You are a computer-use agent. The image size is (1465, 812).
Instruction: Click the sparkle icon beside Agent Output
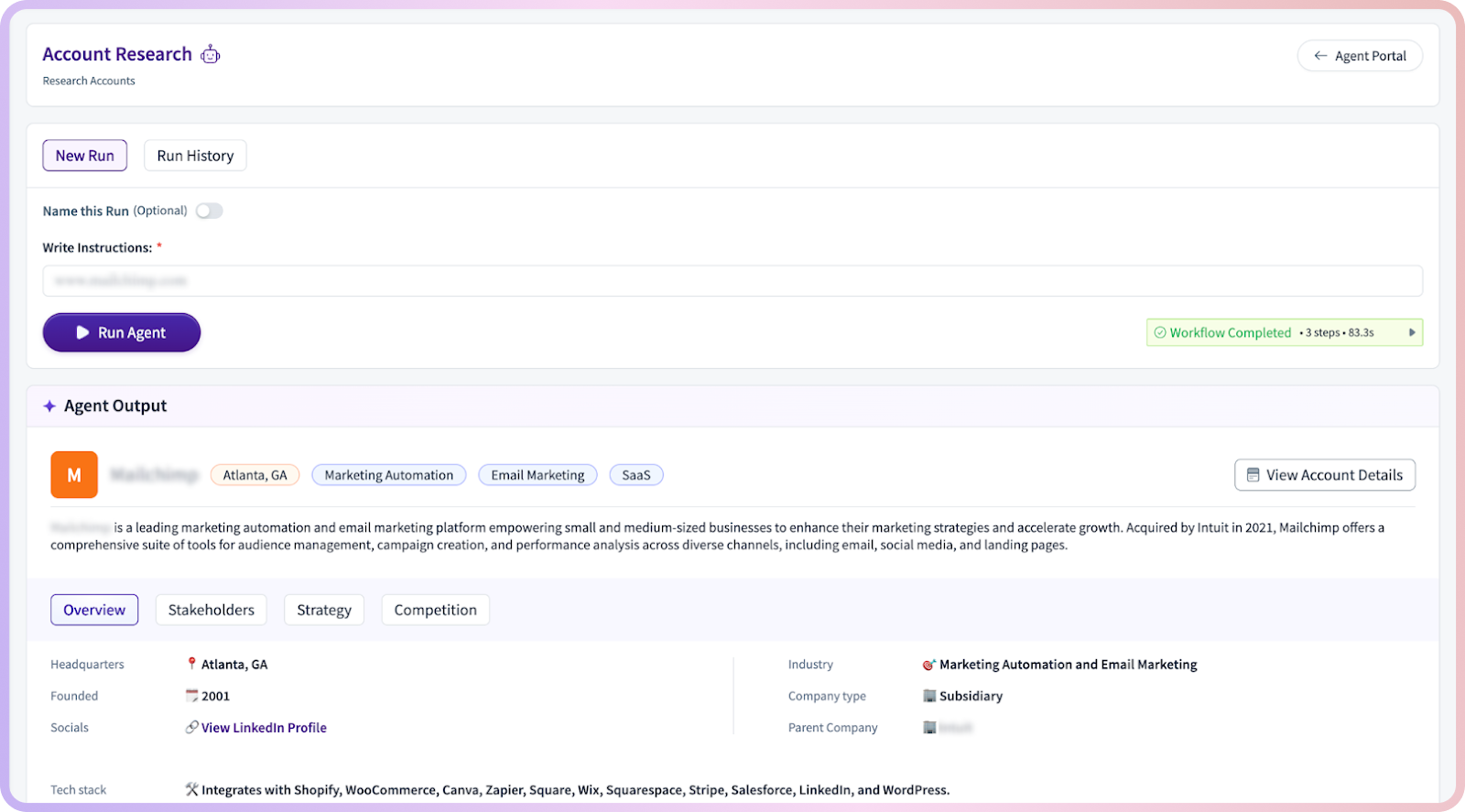click(49, 406)
